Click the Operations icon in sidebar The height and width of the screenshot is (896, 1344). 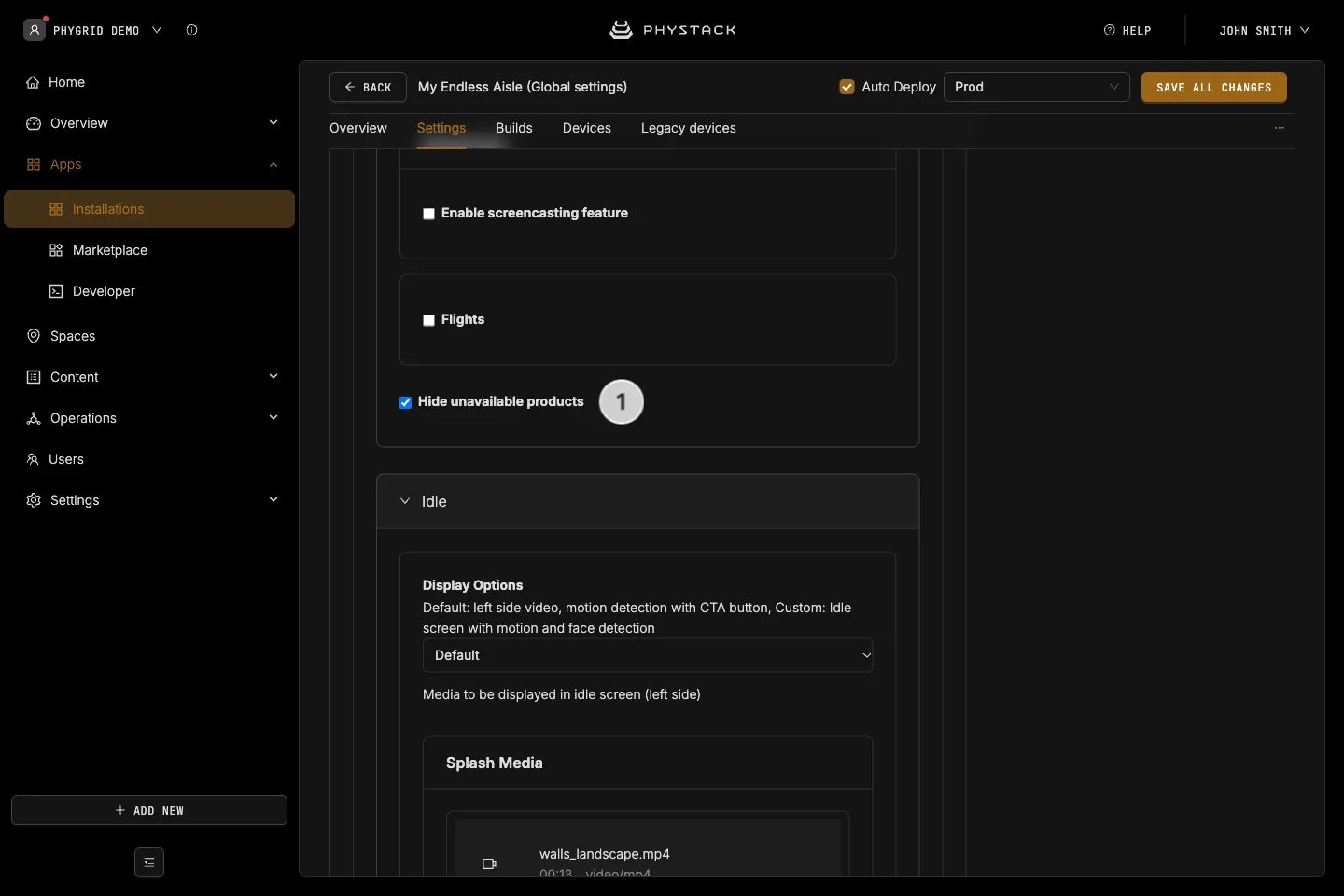pyautogui.click(x=34, y=418)
